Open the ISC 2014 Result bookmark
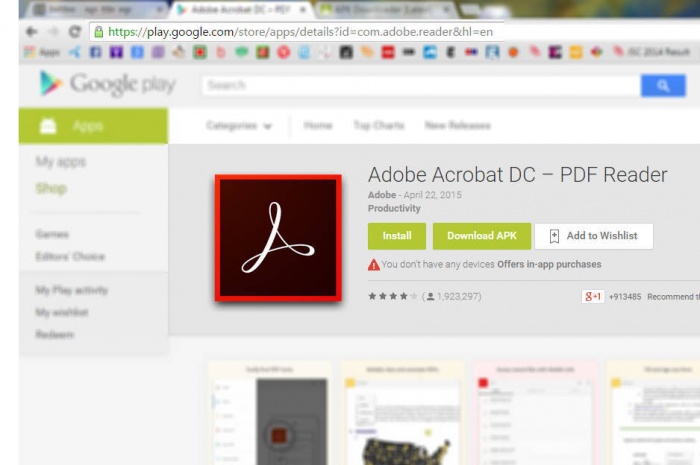700x465 pixels. (651, 52)
